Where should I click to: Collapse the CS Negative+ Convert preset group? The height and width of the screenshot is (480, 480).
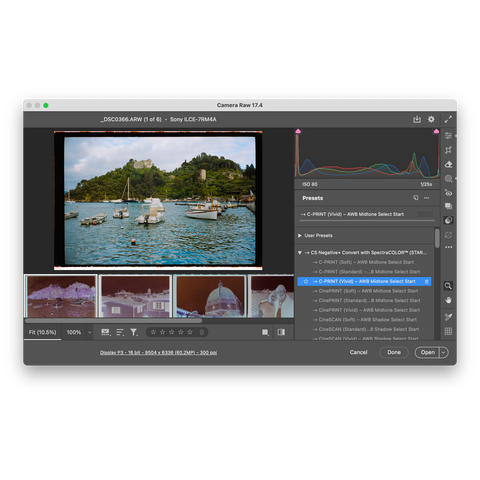tap(300, 253)
